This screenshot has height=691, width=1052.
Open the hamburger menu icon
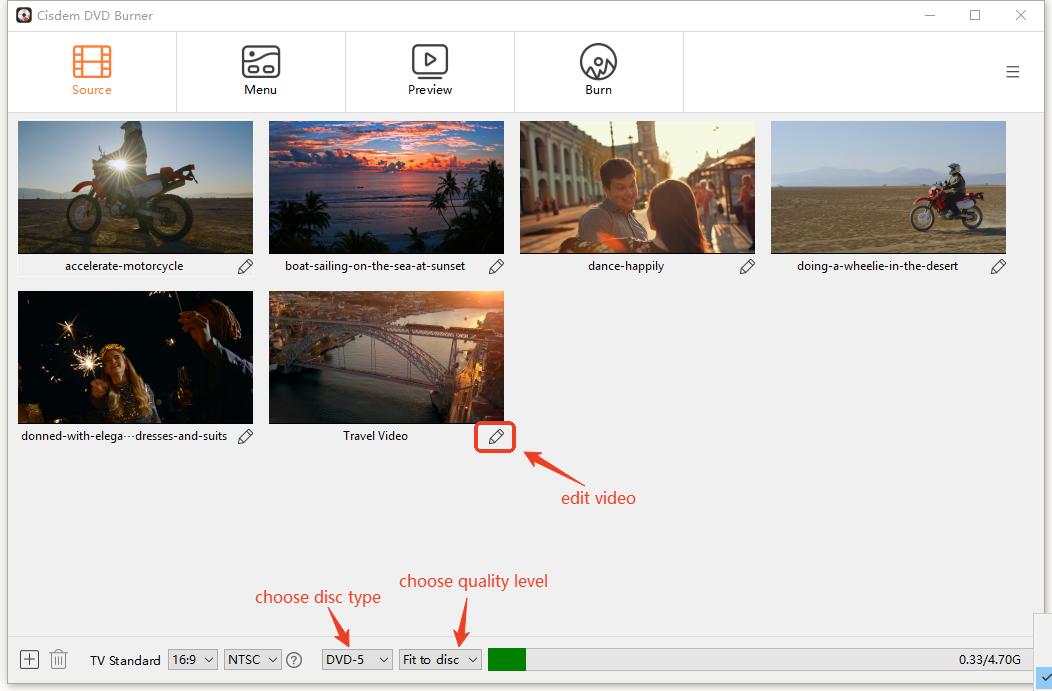click(1013, 71)
